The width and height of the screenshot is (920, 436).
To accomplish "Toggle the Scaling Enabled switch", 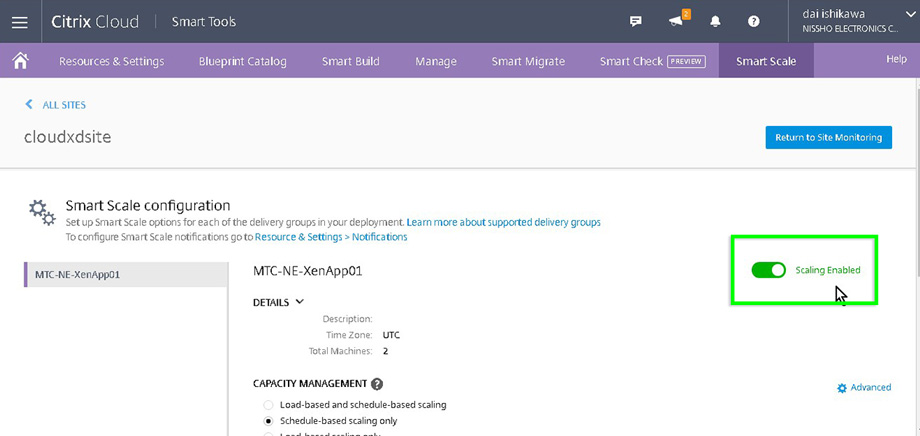I will pyautogui.click(x=769, y=270).
